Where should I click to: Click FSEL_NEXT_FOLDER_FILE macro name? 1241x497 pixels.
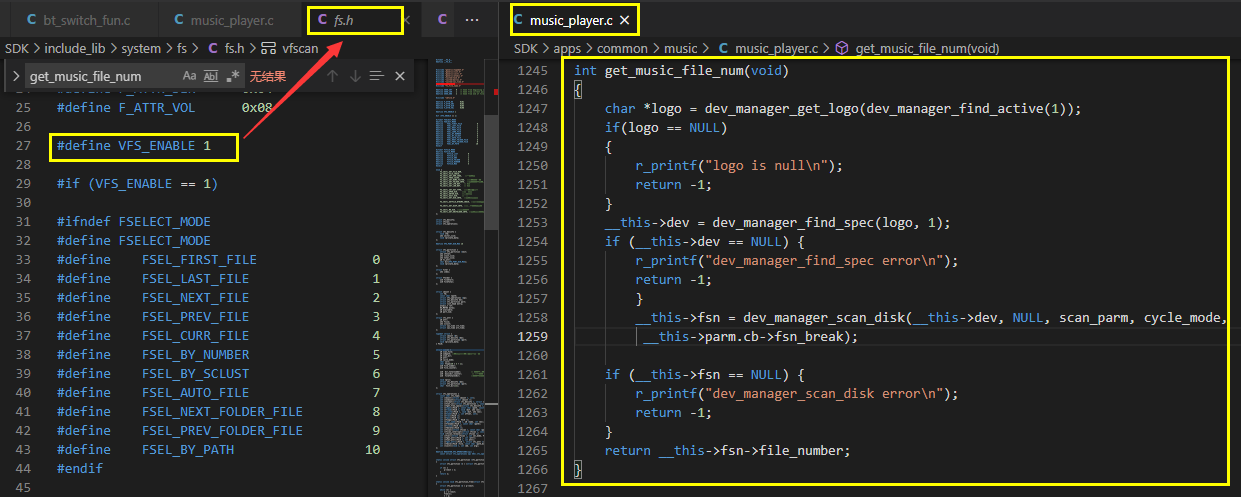[222, 412]
